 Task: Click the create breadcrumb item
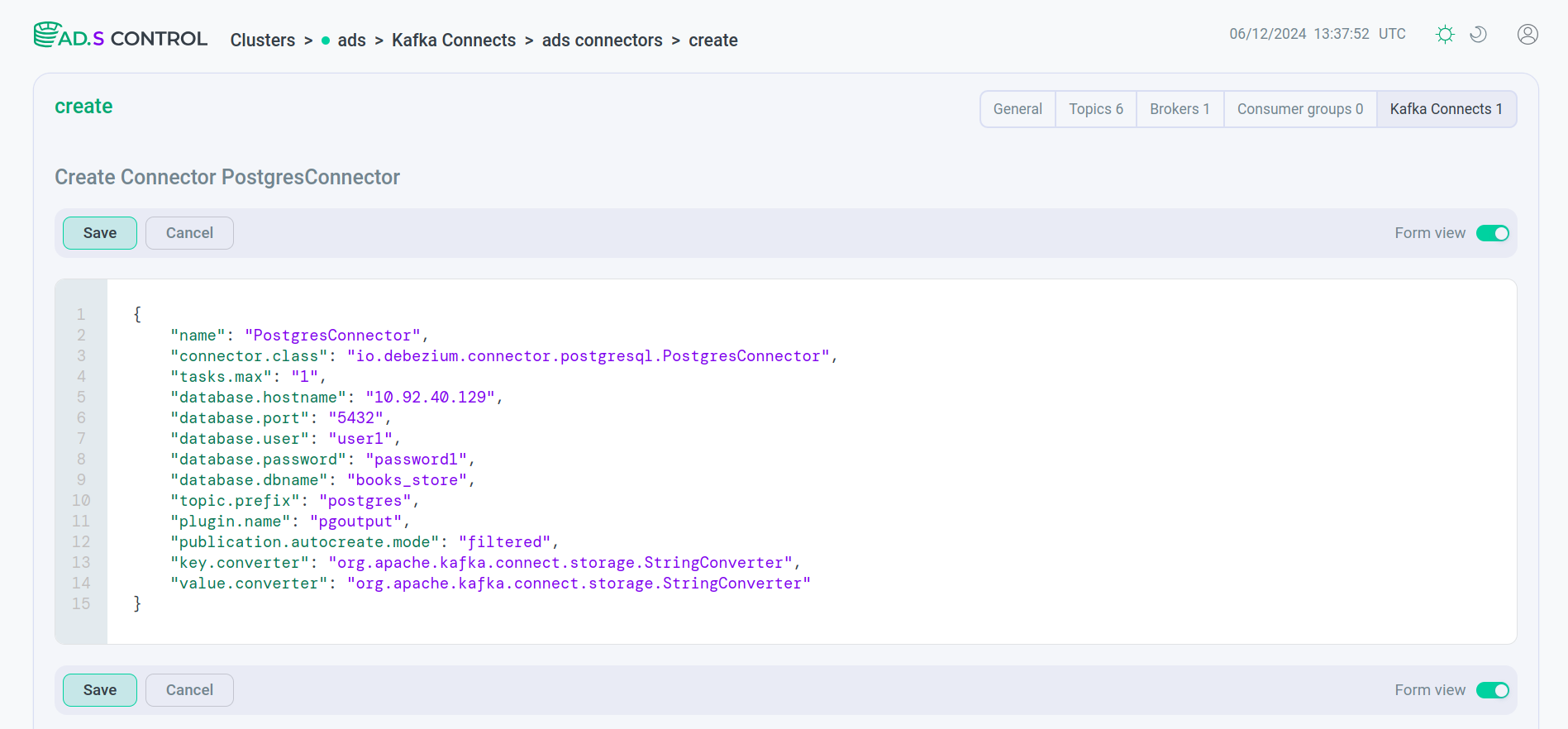click(713, 40)
